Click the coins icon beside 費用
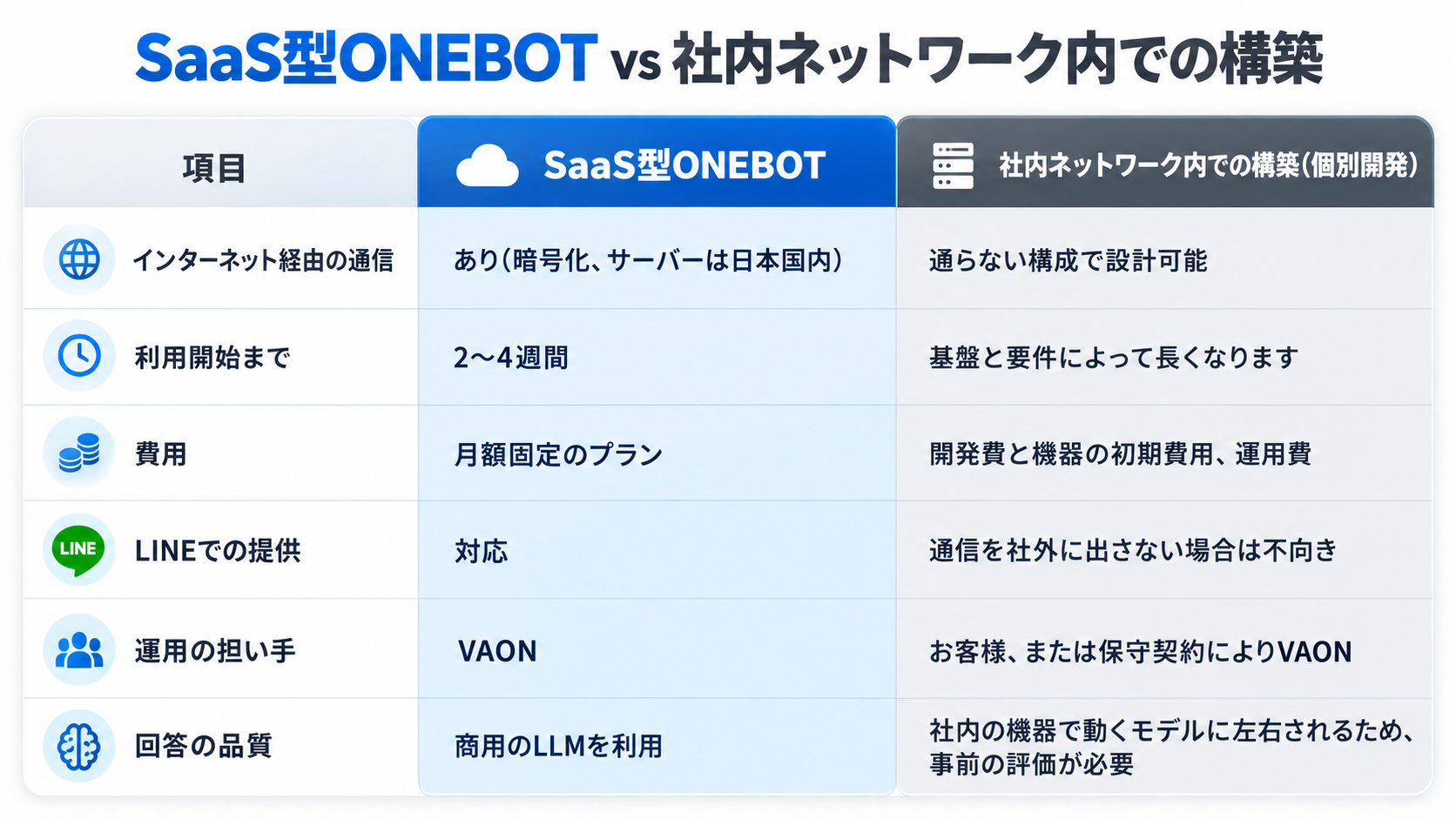 click(79, 453)
